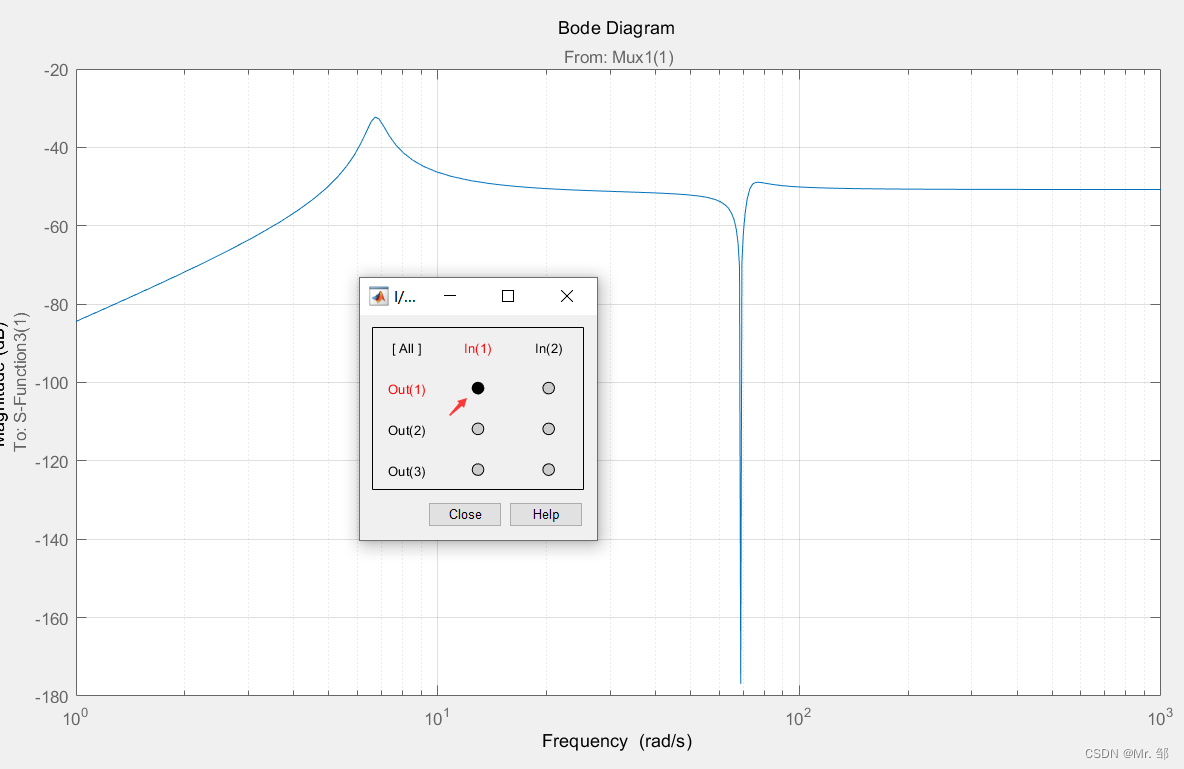Click the 10^2 frequency tick label
This screenshot has height=769, width=1184.
click(797, 717)
